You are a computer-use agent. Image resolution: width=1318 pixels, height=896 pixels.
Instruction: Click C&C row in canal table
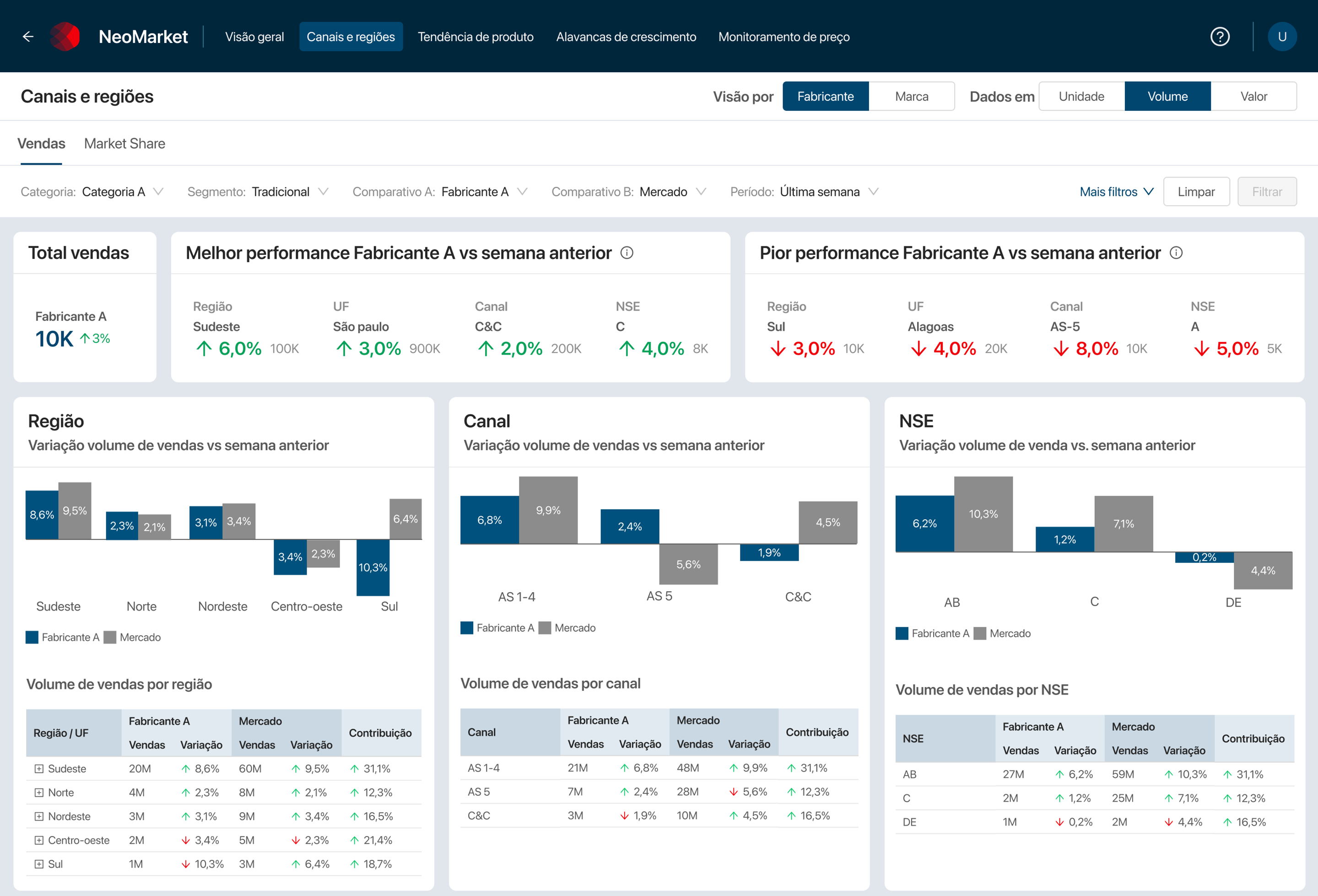659,815
